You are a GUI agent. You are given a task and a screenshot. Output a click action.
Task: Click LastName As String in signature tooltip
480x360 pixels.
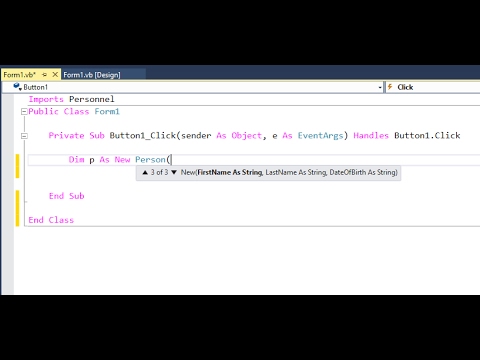click(x=296, y=172)
